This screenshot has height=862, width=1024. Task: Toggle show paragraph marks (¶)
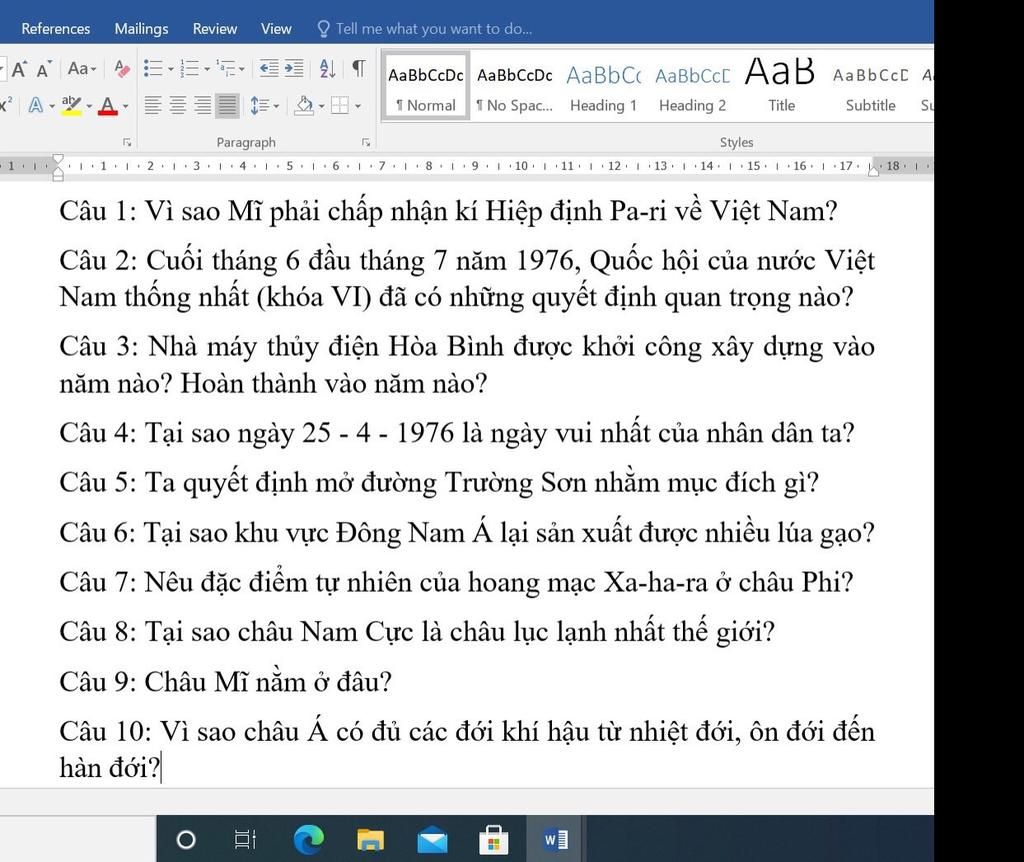(359, 68)
